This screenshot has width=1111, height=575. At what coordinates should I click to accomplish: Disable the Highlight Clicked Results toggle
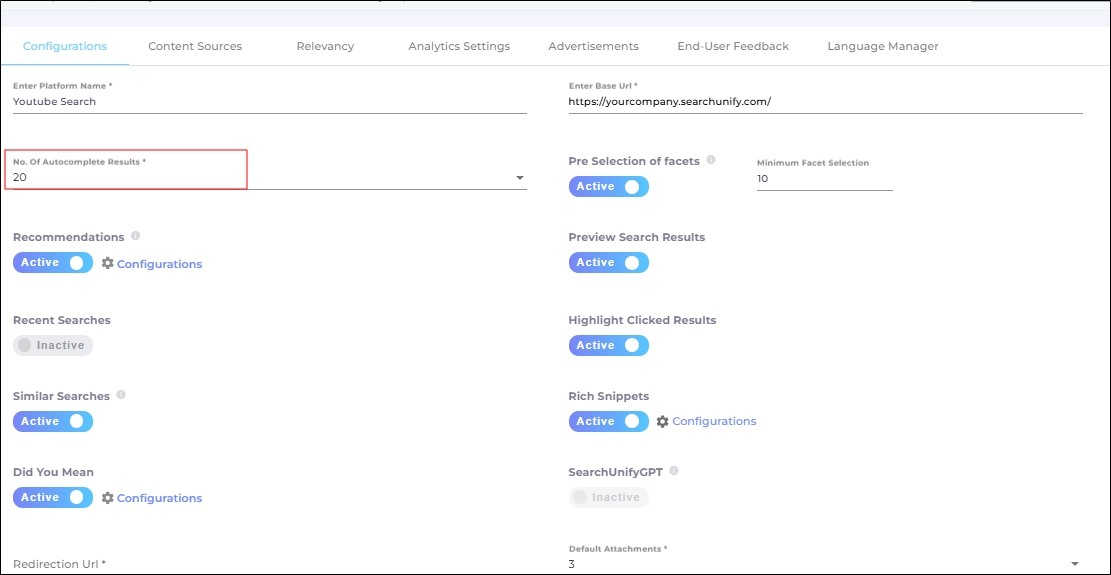609,345
